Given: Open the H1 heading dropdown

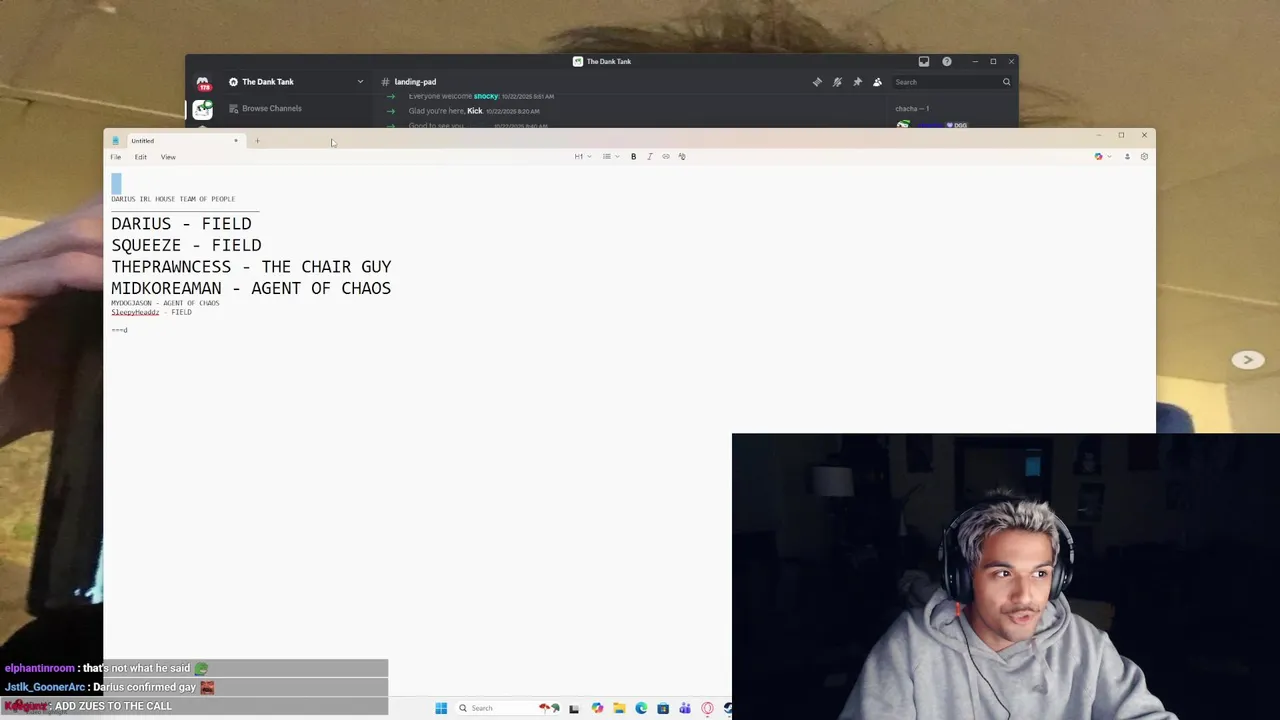Looking at the screenshot, I should pyautogui.click(x=582, y=156).
